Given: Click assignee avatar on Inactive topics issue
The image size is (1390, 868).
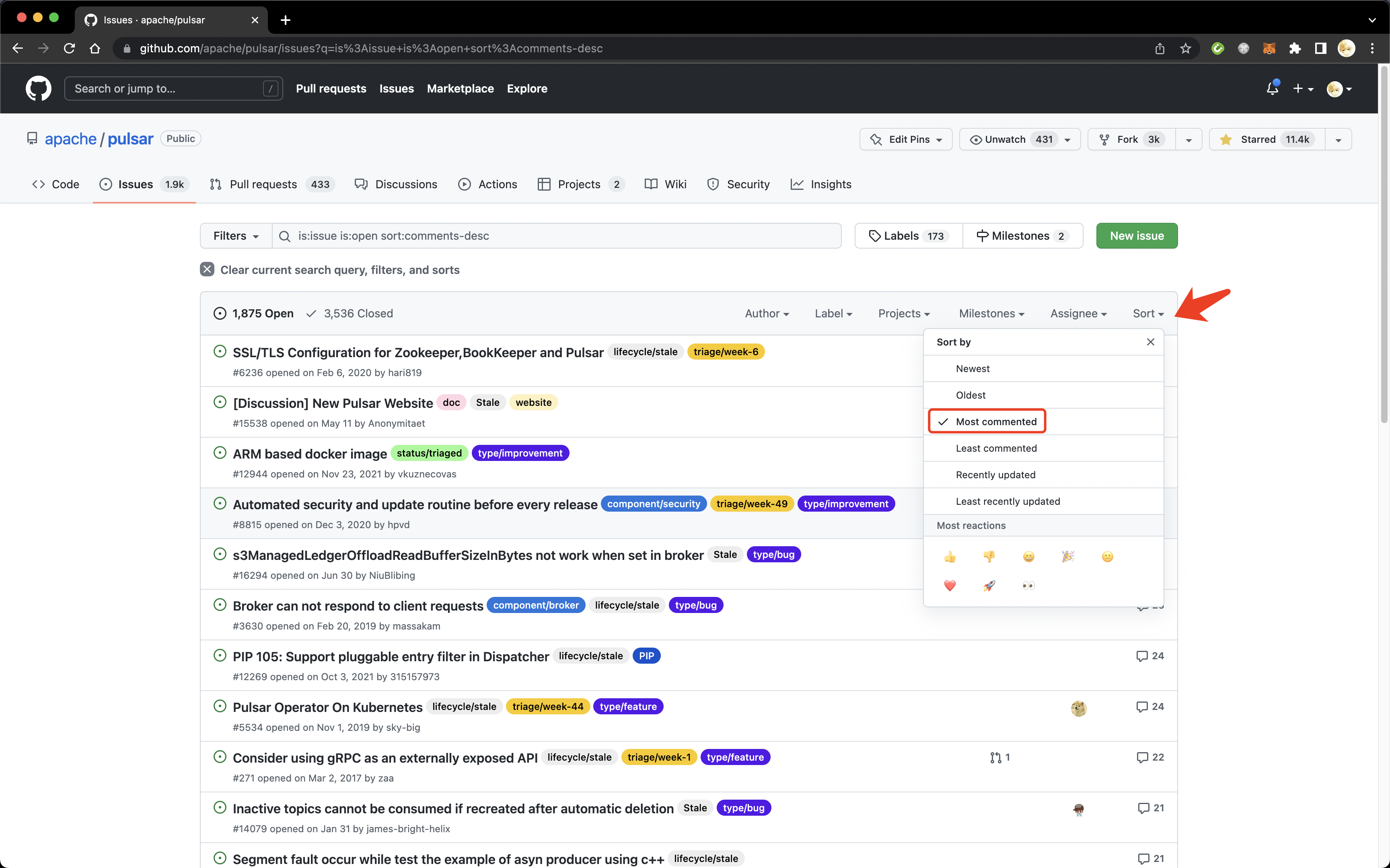Looking at the screenshot, I should (x=1078, y=809).
